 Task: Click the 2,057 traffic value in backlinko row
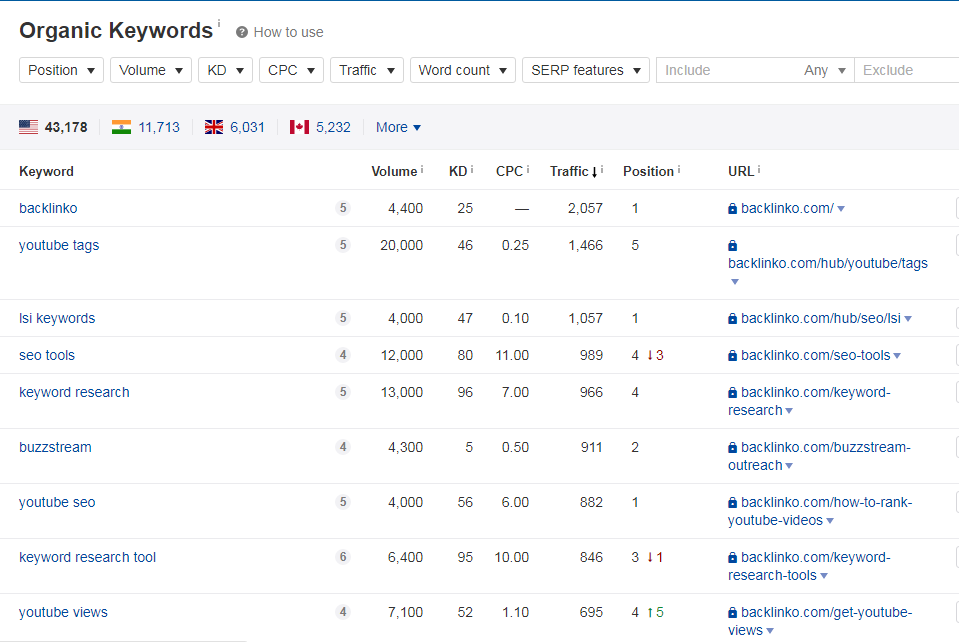pos(585,208)
